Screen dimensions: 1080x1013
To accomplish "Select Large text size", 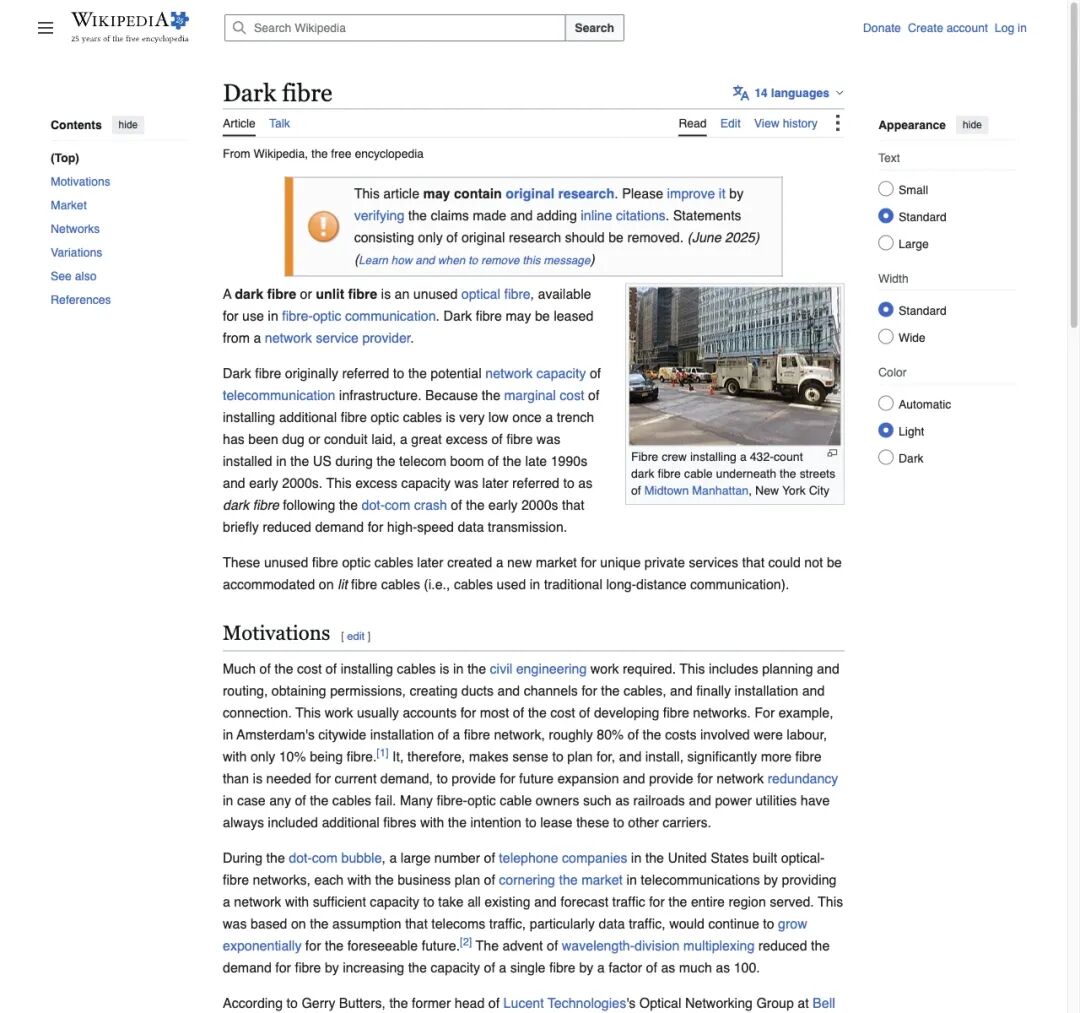I will (886, 243).
